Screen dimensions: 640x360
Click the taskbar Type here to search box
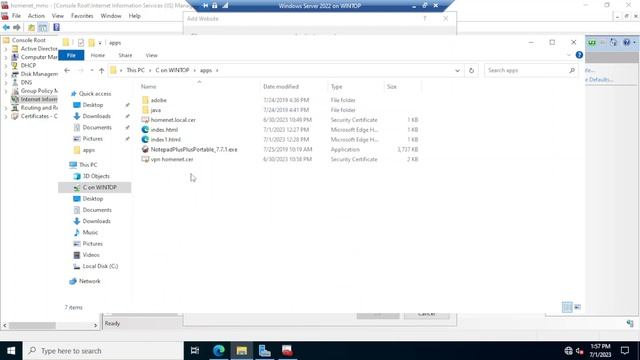103,351
